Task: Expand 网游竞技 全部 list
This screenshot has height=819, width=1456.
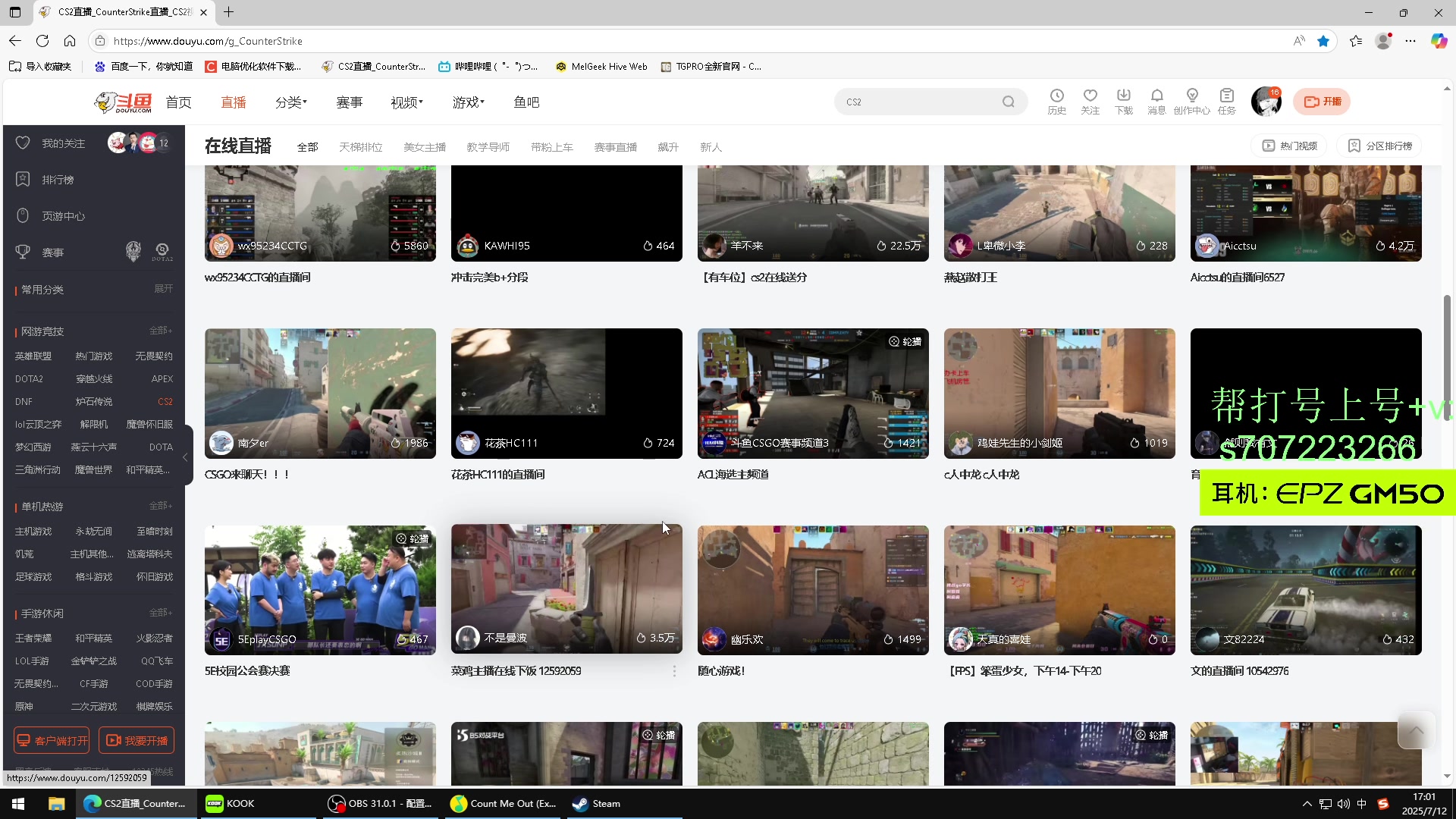Action: click(x=161, y=331)
